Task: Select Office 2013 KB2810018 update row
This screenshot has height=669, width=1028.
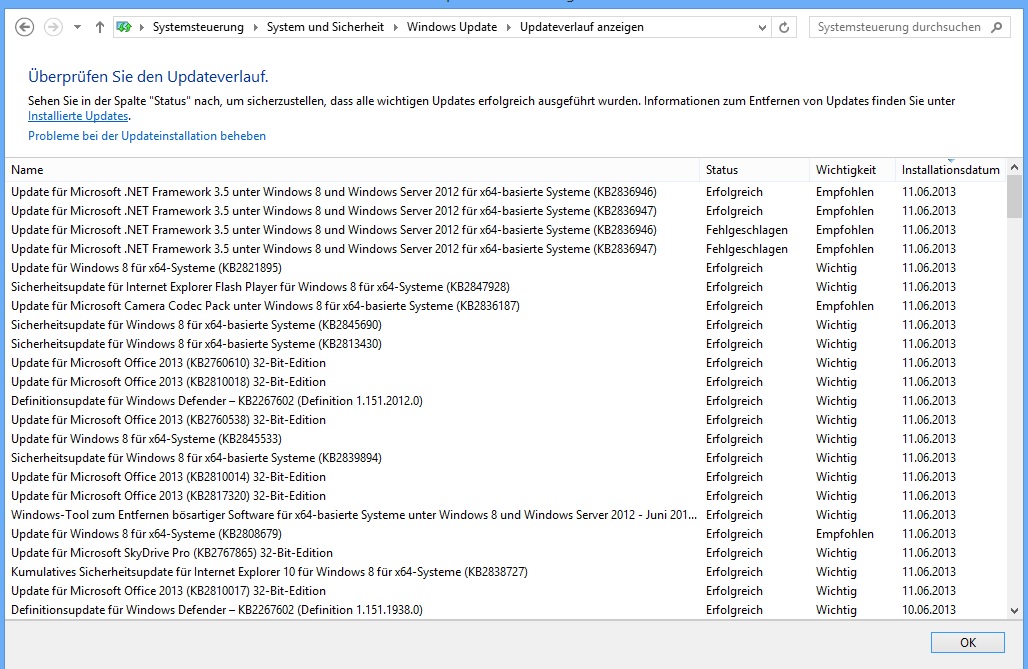Action: click(x=505, y=382)
